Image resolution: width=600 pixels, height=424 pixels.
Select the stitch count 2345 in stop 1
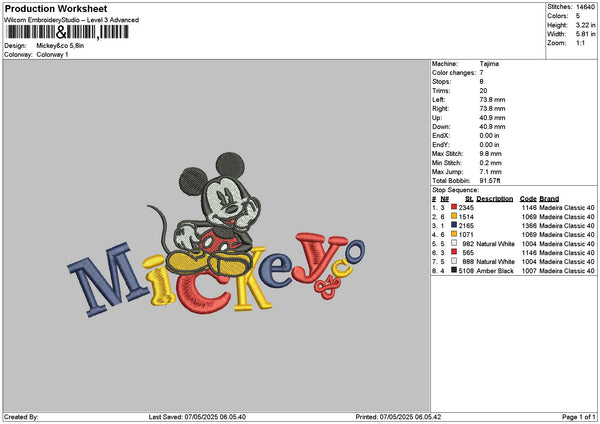(466, 208)
